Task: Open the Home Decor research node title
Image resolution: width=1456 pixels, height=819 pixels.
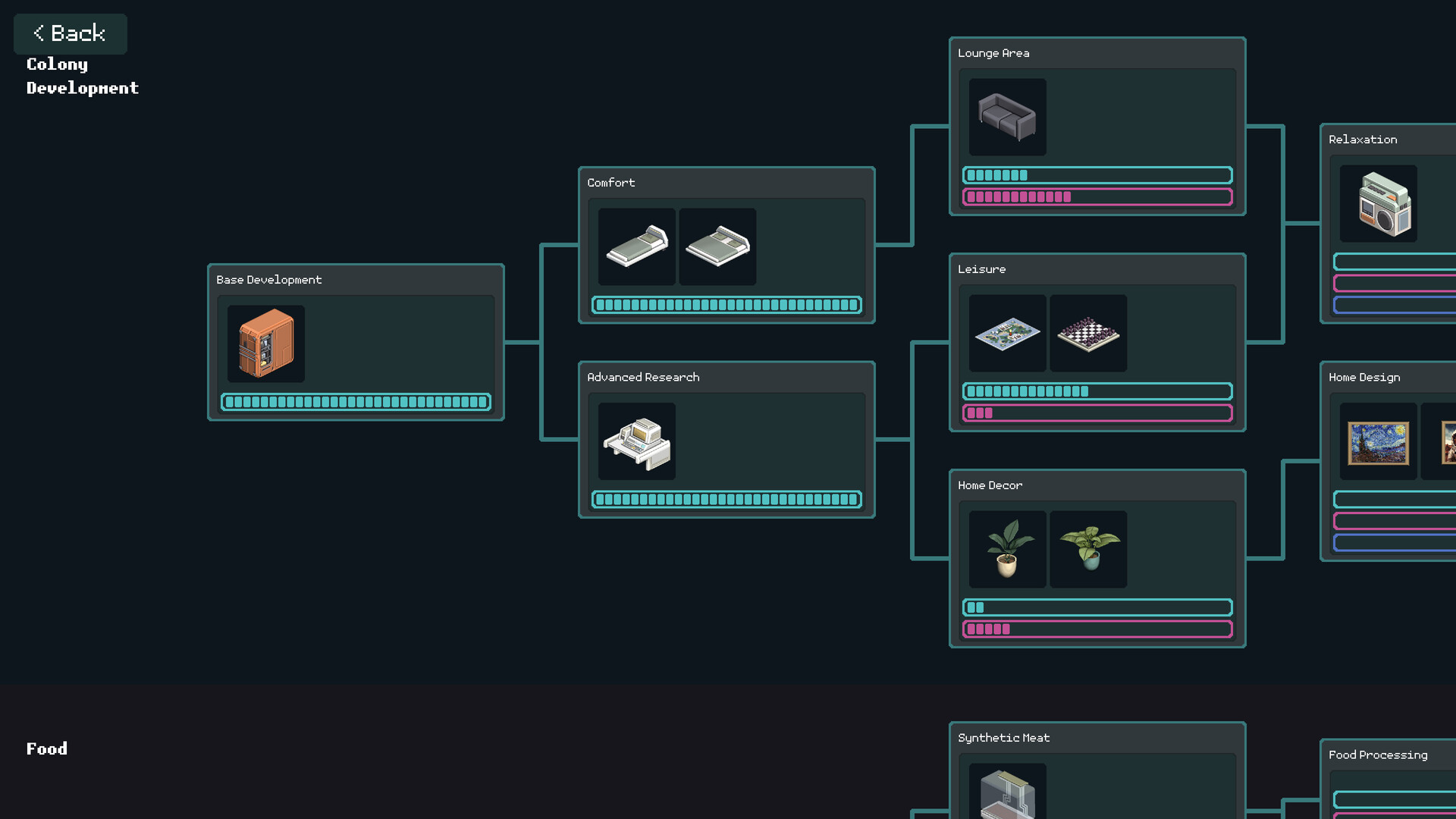Action: click(990, 485)
